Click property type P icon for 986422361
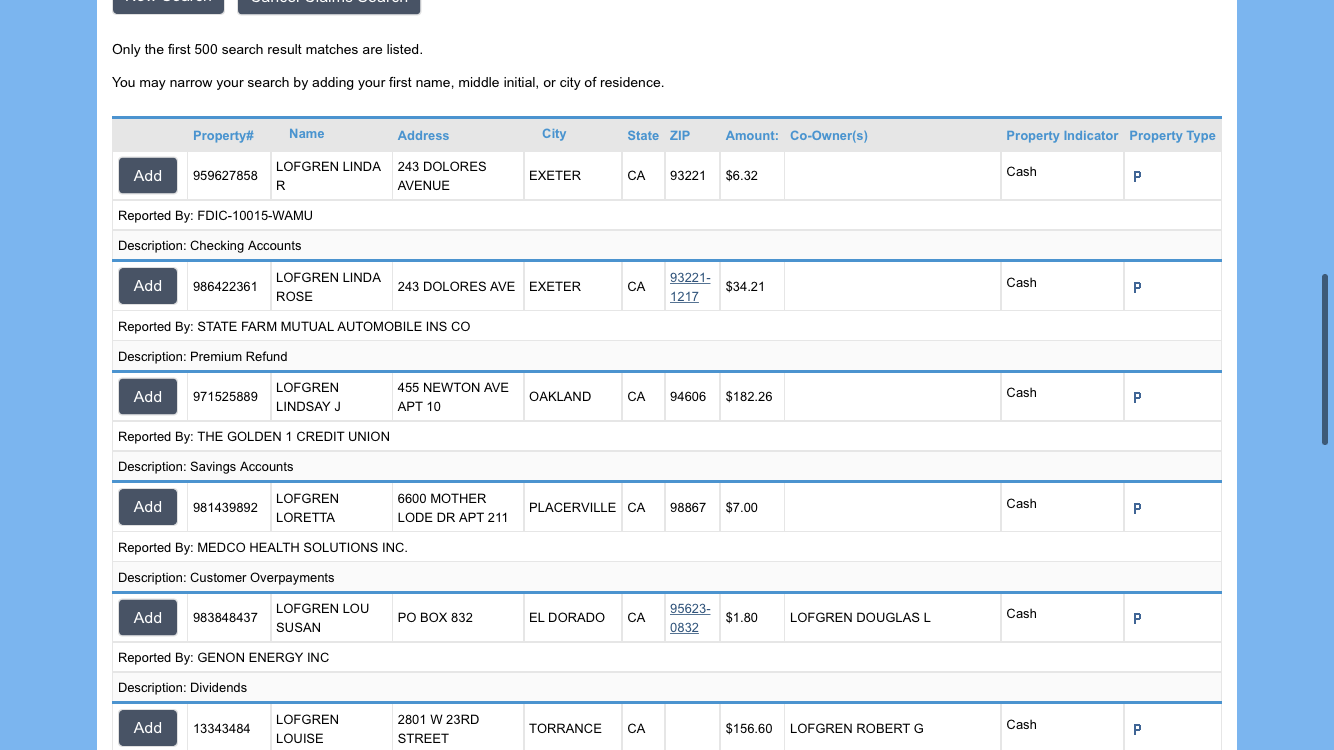 [1137, 287]
